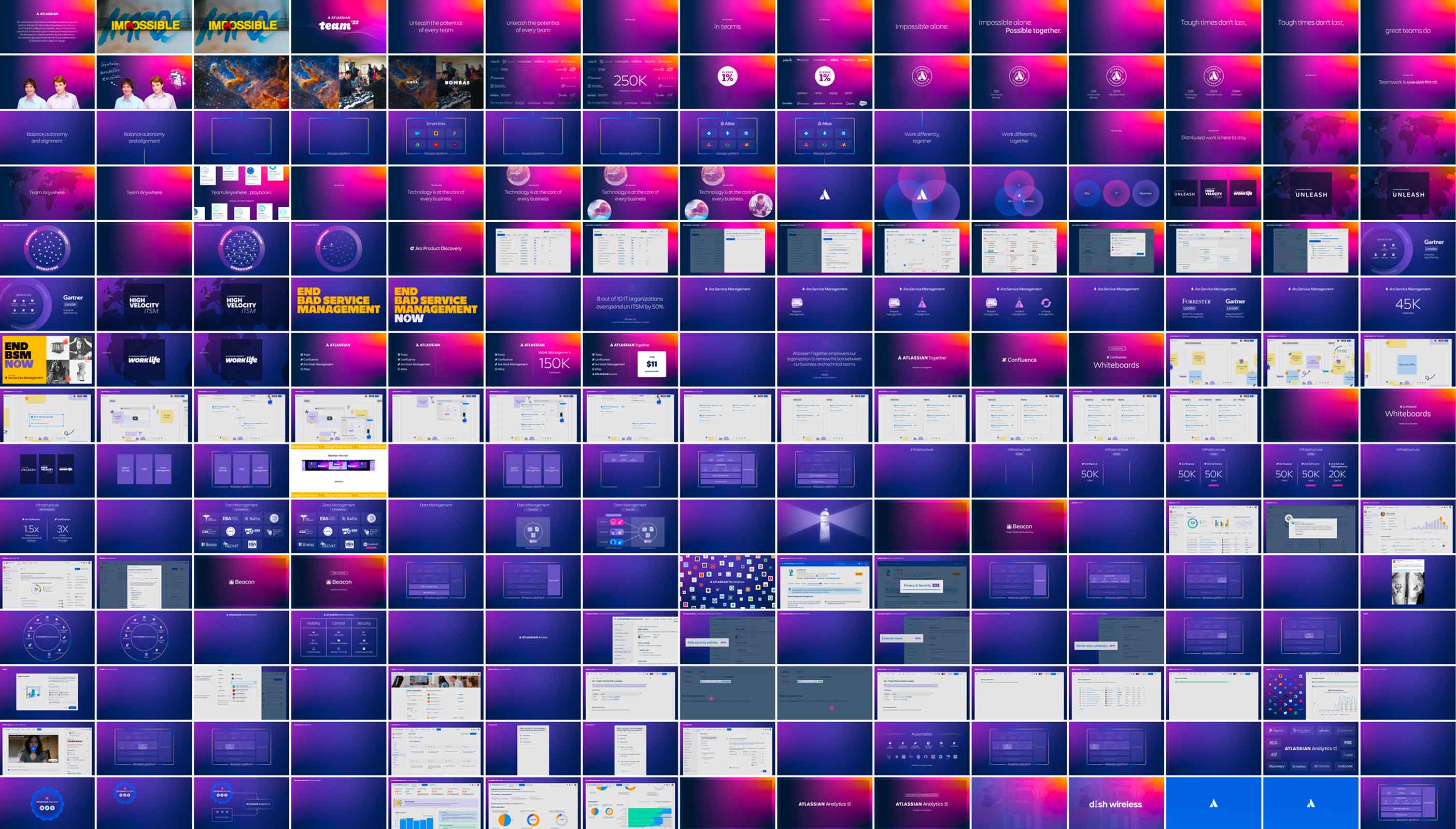Click the Visibility, Control, Security table slide
The image size is (1456, 829).
click(339, 637)
